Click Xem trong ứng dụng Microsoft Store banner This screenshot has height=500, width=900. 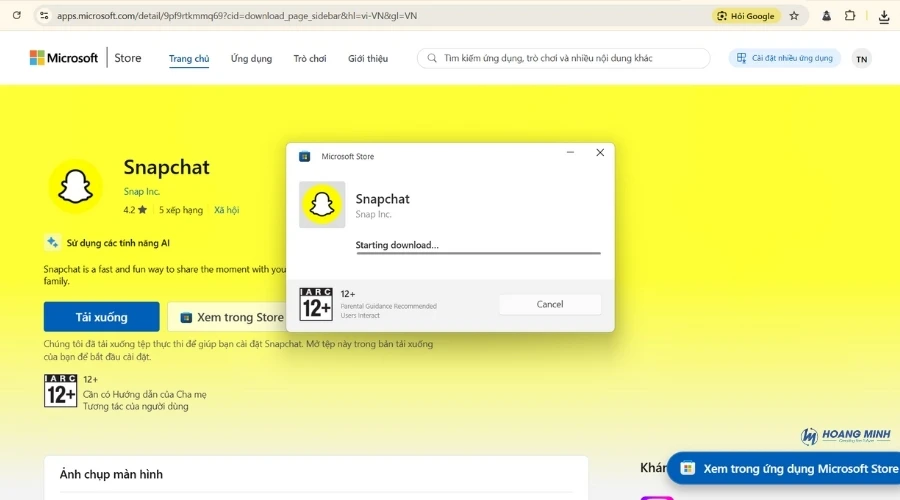pyautogui.click(x=788, y=468)
